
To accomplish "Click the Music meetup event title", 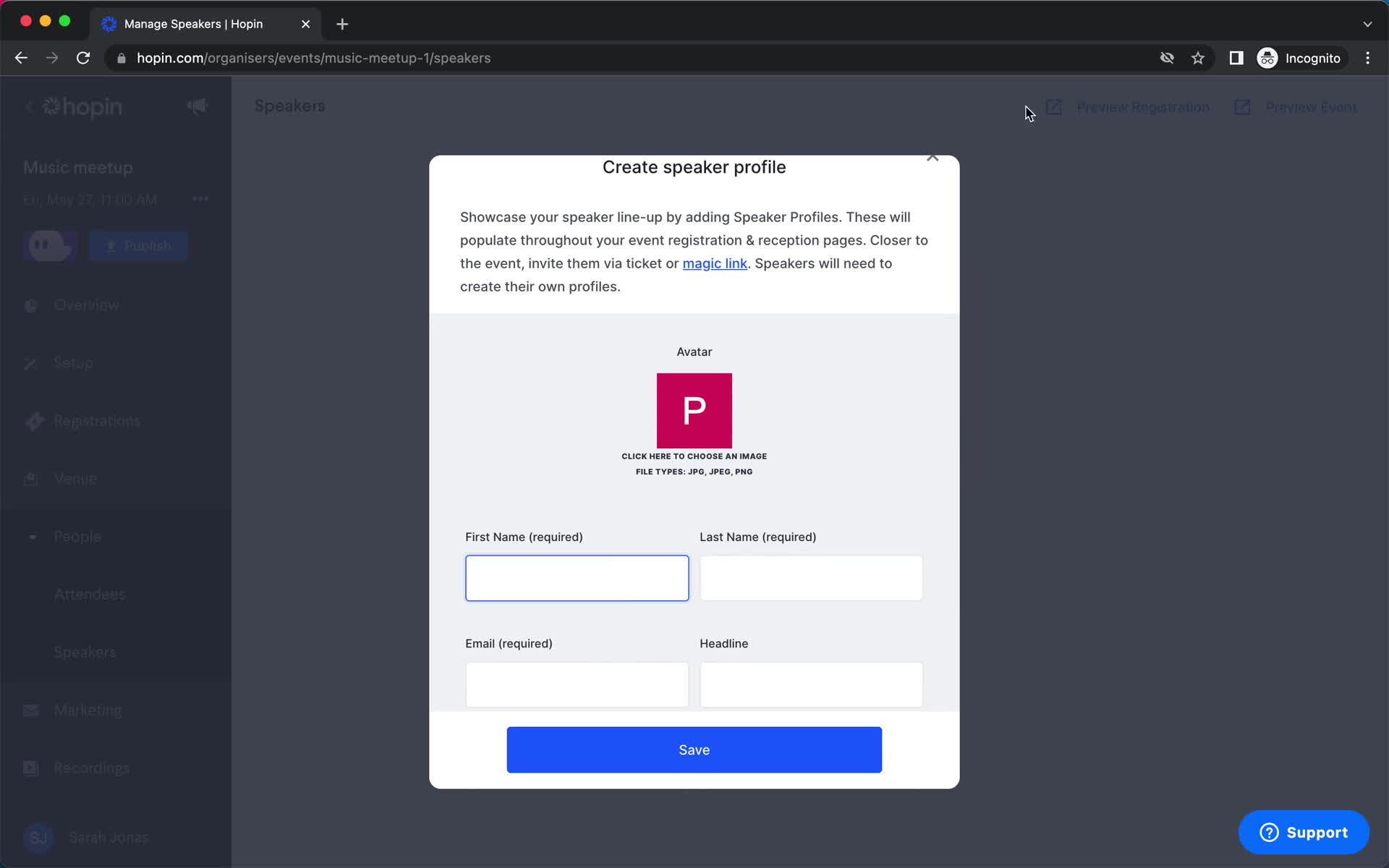I will (x=78, y=167).
